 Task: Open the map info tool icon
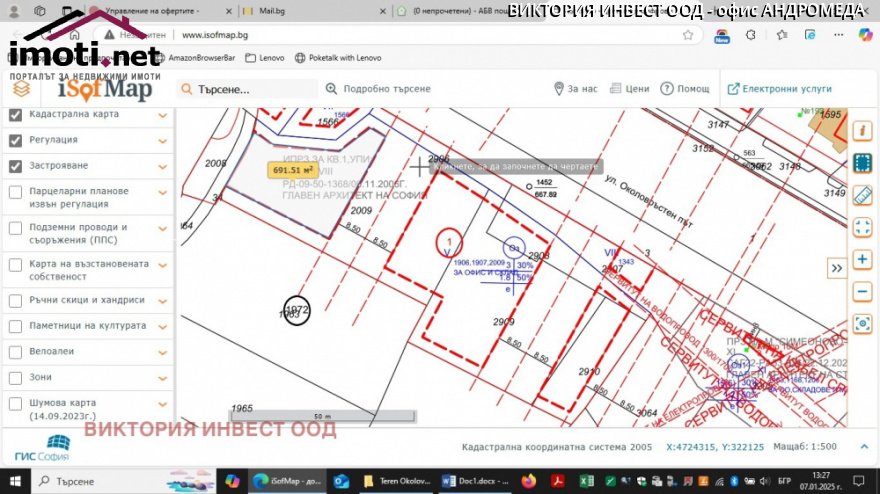(862, 131)
